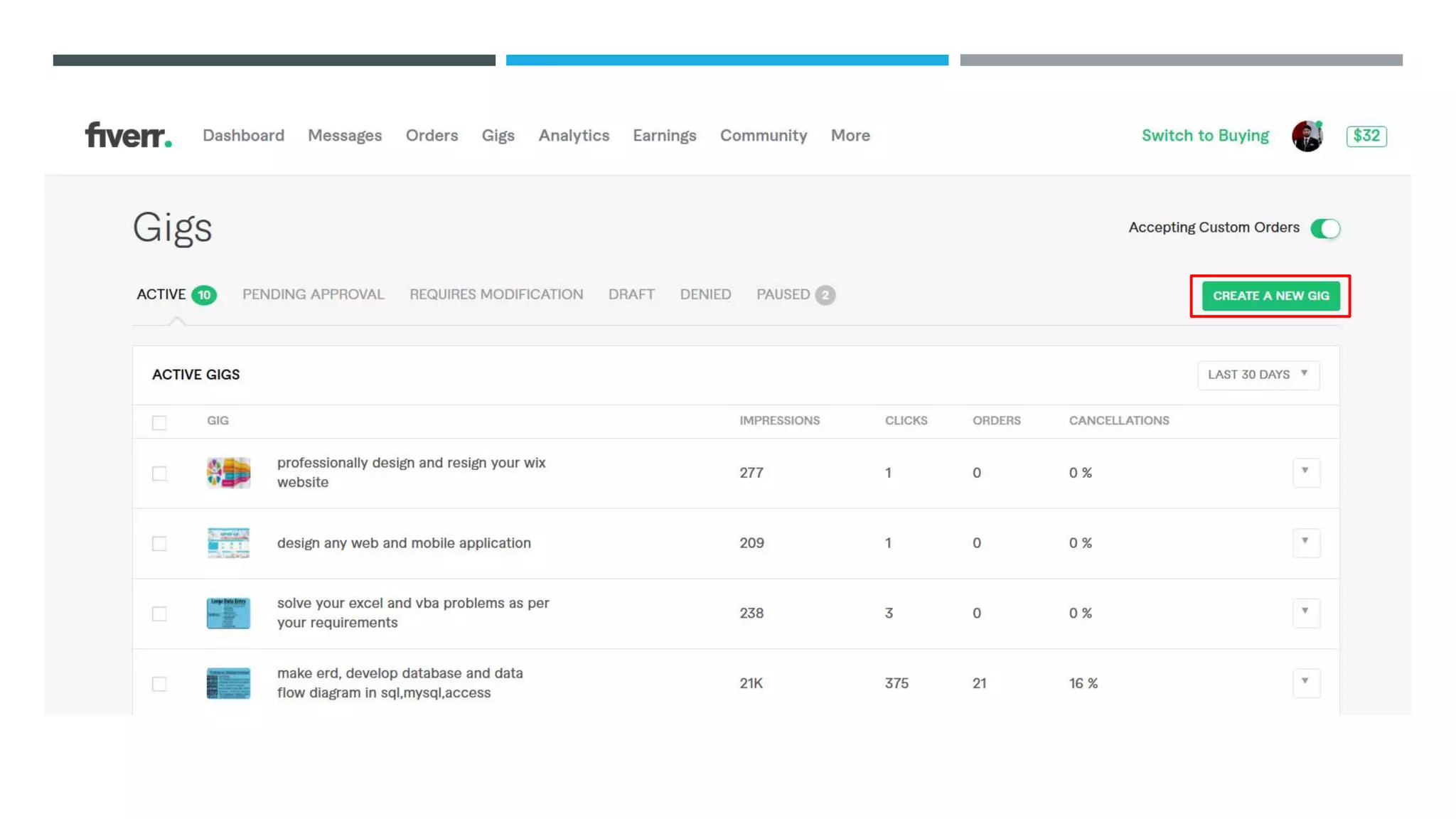Screen dimensions: 1456x819
Task: Open the Analytics menu item
Action: click(x=574, y=135)
